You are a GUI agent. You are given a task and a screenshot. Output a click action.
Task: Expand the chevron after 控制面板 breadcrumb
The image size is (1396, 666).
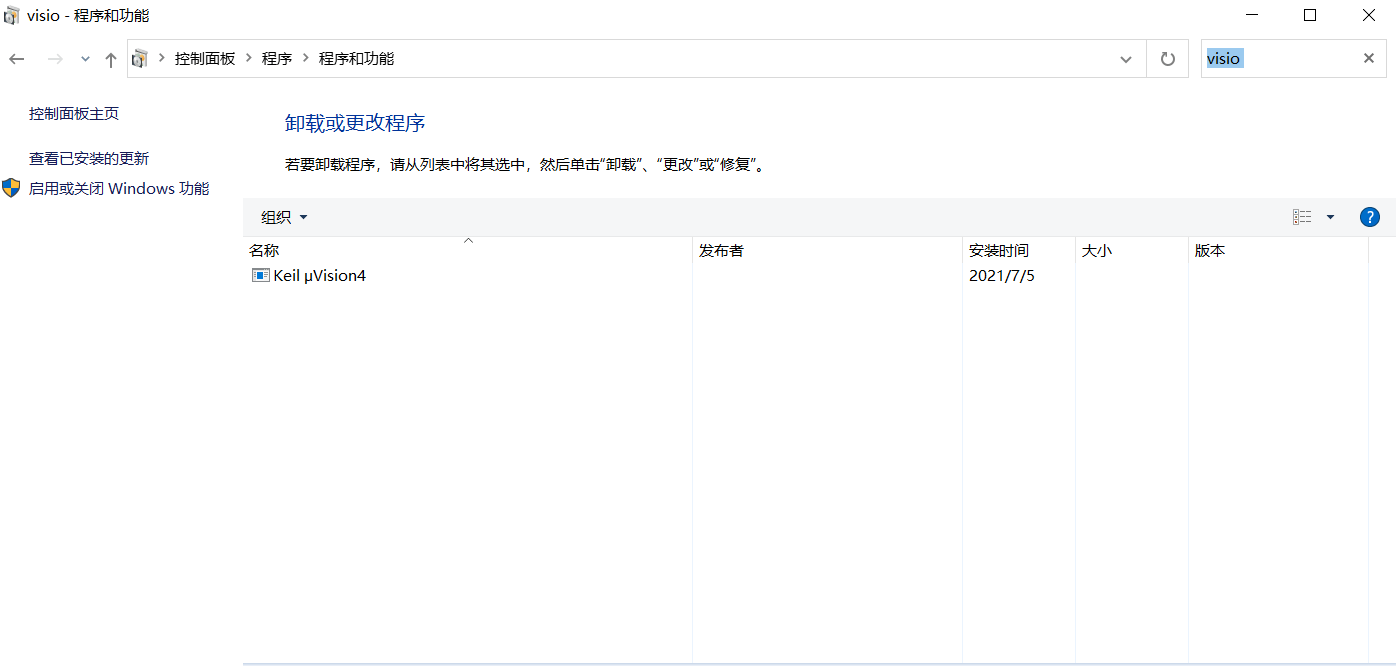click(x=249, y=58)
